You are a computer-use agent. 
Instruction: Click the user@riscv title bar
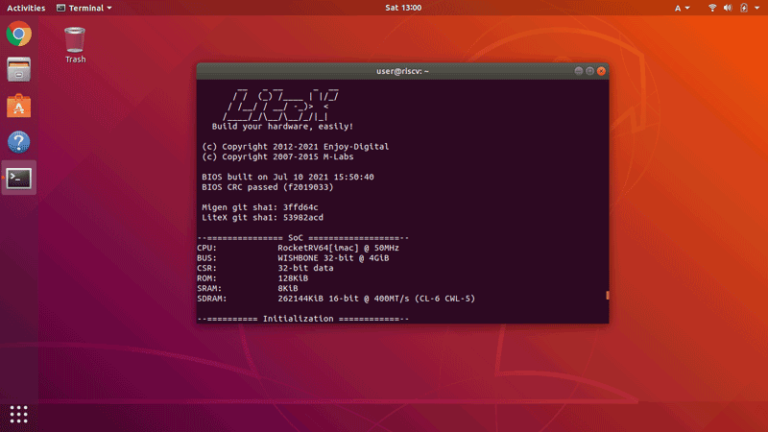coord(400,71)
